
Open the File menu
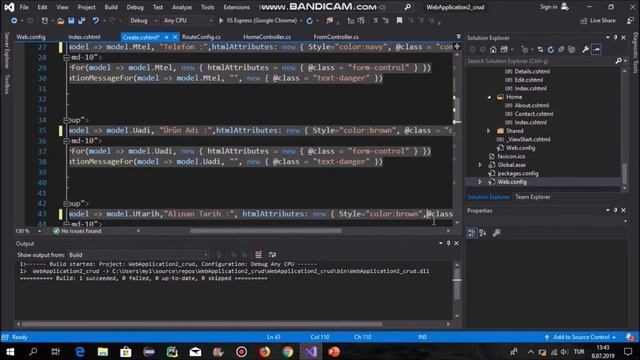click(x=24, y=7)
